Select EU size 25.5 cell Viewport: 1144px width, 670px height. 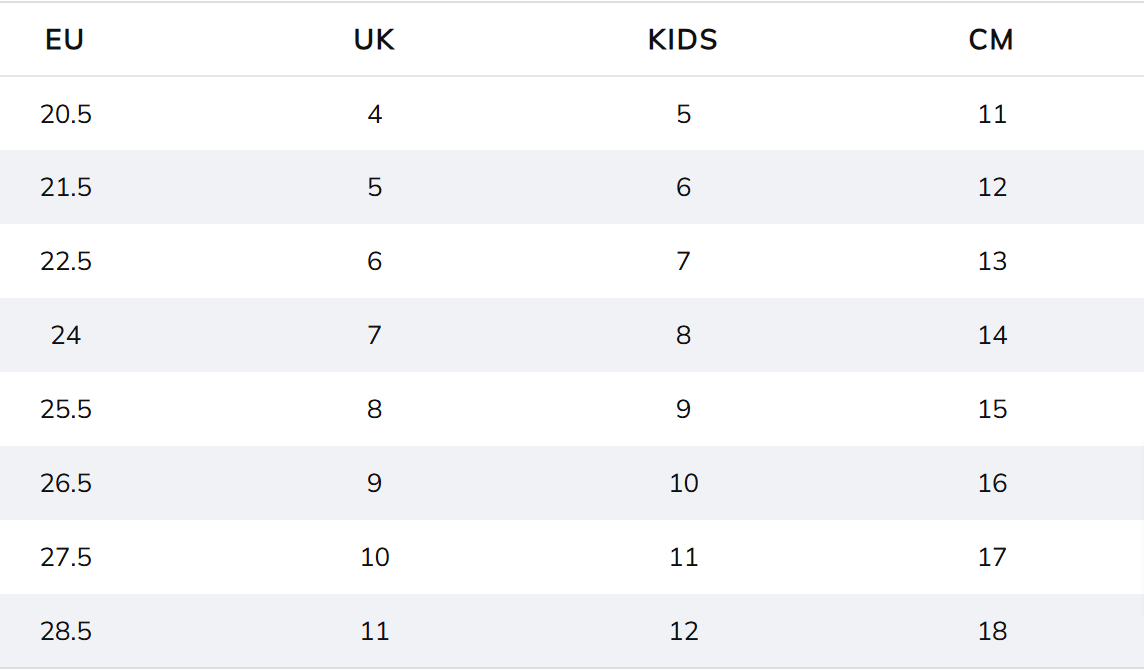point(66,409)
